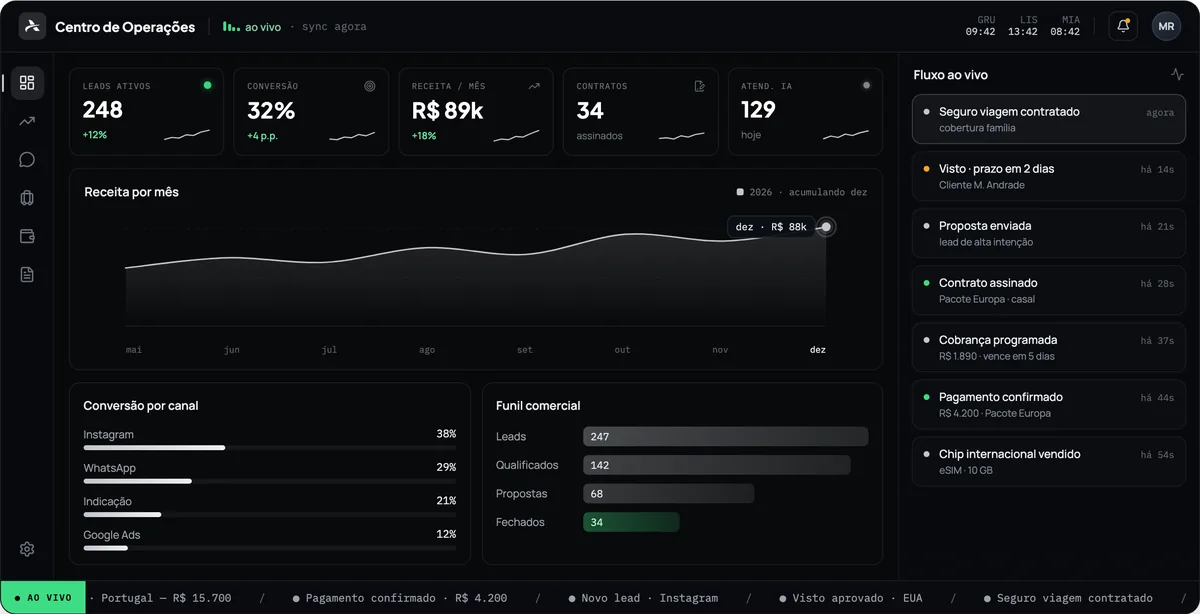This screenshot has height=614, width=1200.
Task: Click the app logo in top bar
Action: [33, 27]
